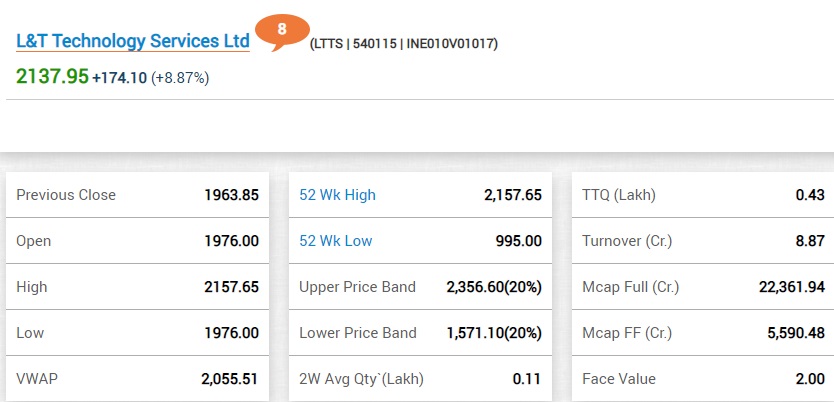Screen dimensions: 834x402
Task: Click the Low label in the first table
Action: coord(30,333)
